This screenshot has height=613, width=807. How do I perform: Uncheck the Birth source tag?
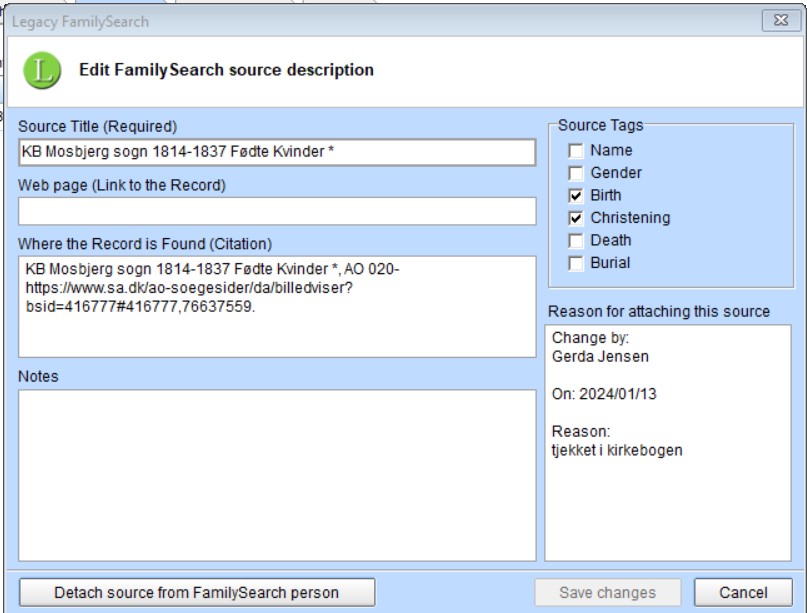(x=576, y=196)
